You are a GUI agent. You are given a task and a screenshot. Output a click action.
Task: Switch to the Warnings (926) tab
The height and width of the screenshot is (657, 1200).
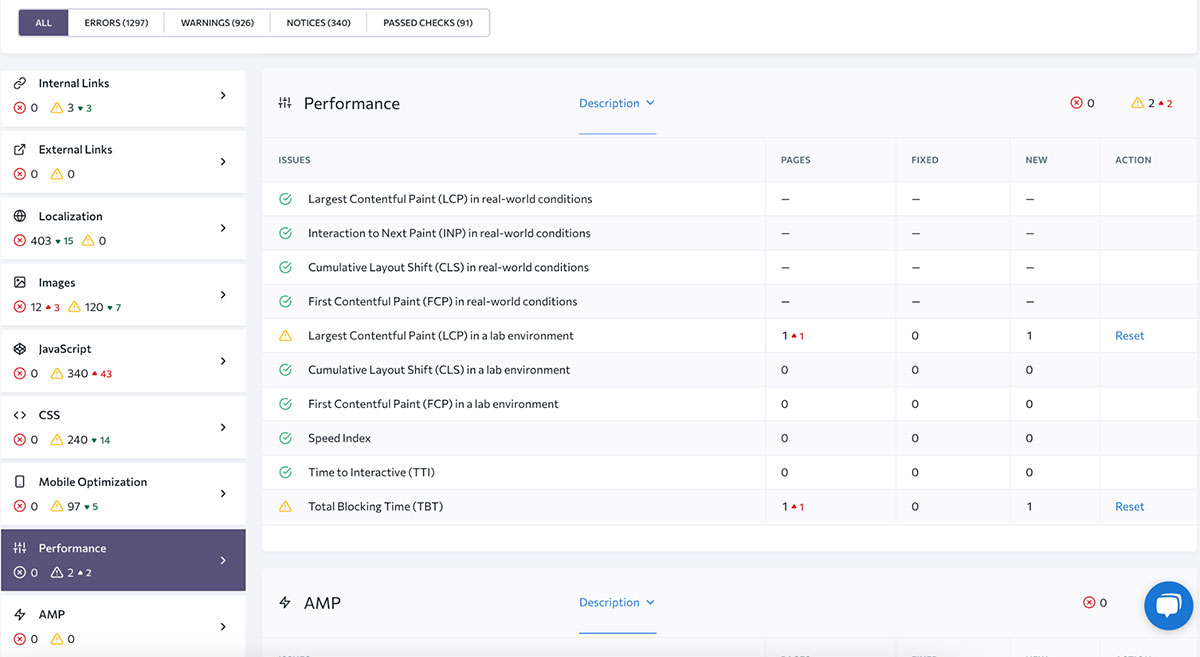coord(217,23)
